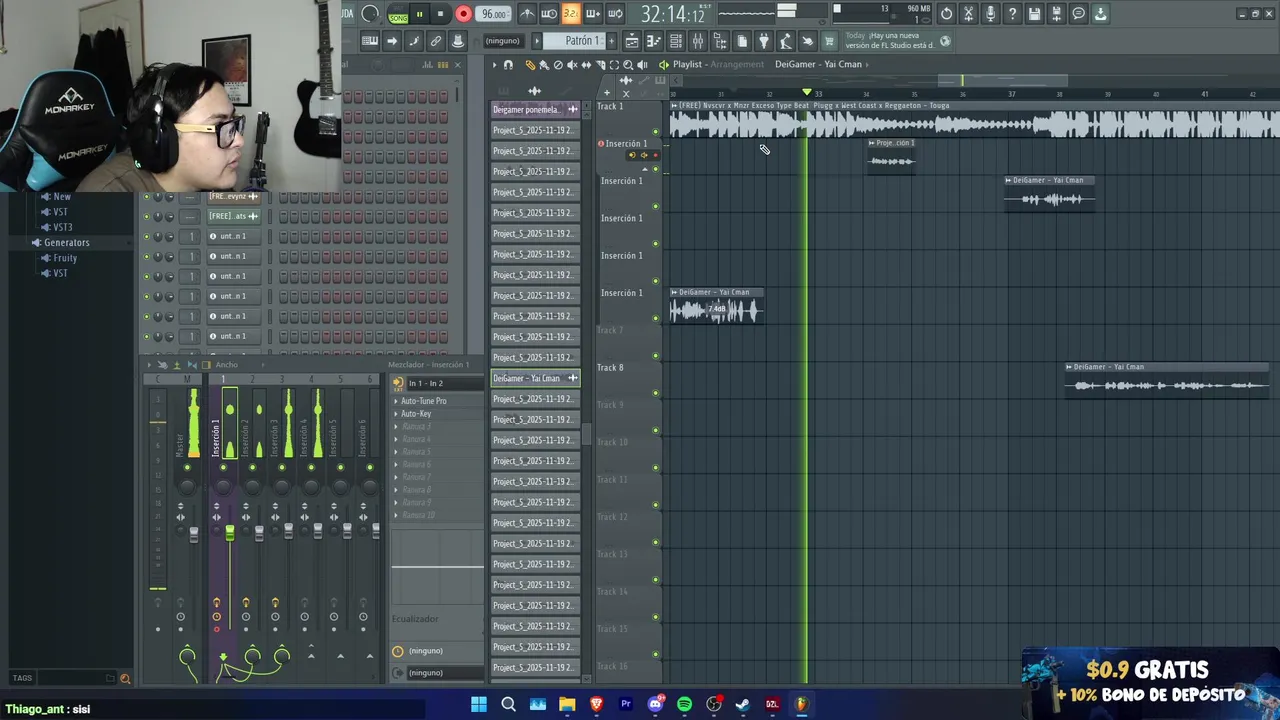Open the chat bubble icon in toolbar

point(1078,14)
